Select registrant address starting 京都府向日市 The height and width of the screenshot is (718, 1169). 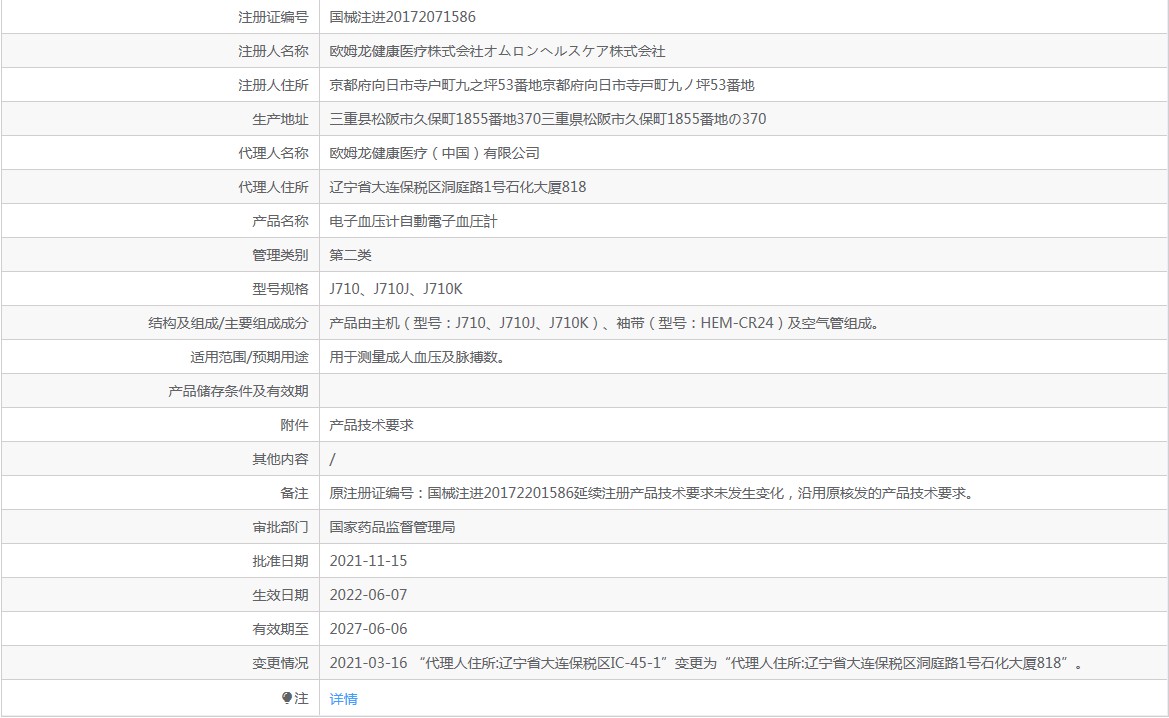click(x=542, y=85)
